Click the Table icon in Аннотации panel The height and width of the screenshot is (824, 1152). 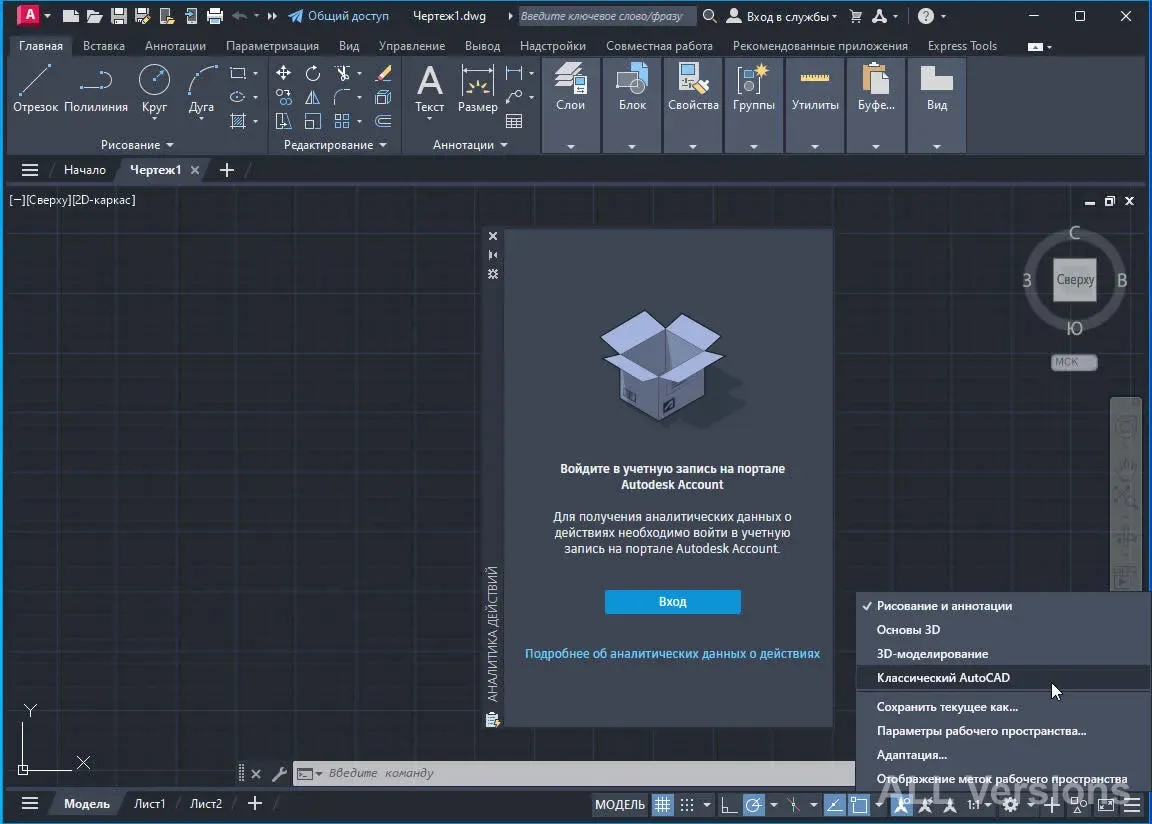(514, 121)
